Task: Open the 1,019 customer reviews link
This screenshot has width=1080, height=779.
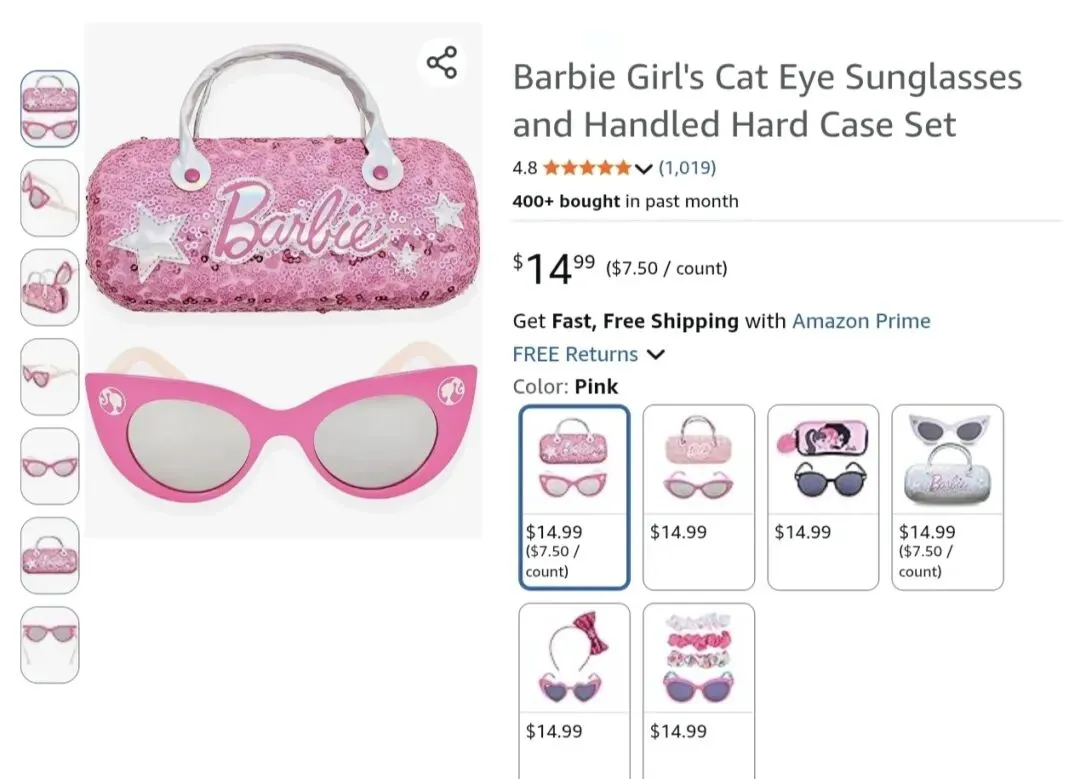Action: pyautogui.click(x=687, y=168)
